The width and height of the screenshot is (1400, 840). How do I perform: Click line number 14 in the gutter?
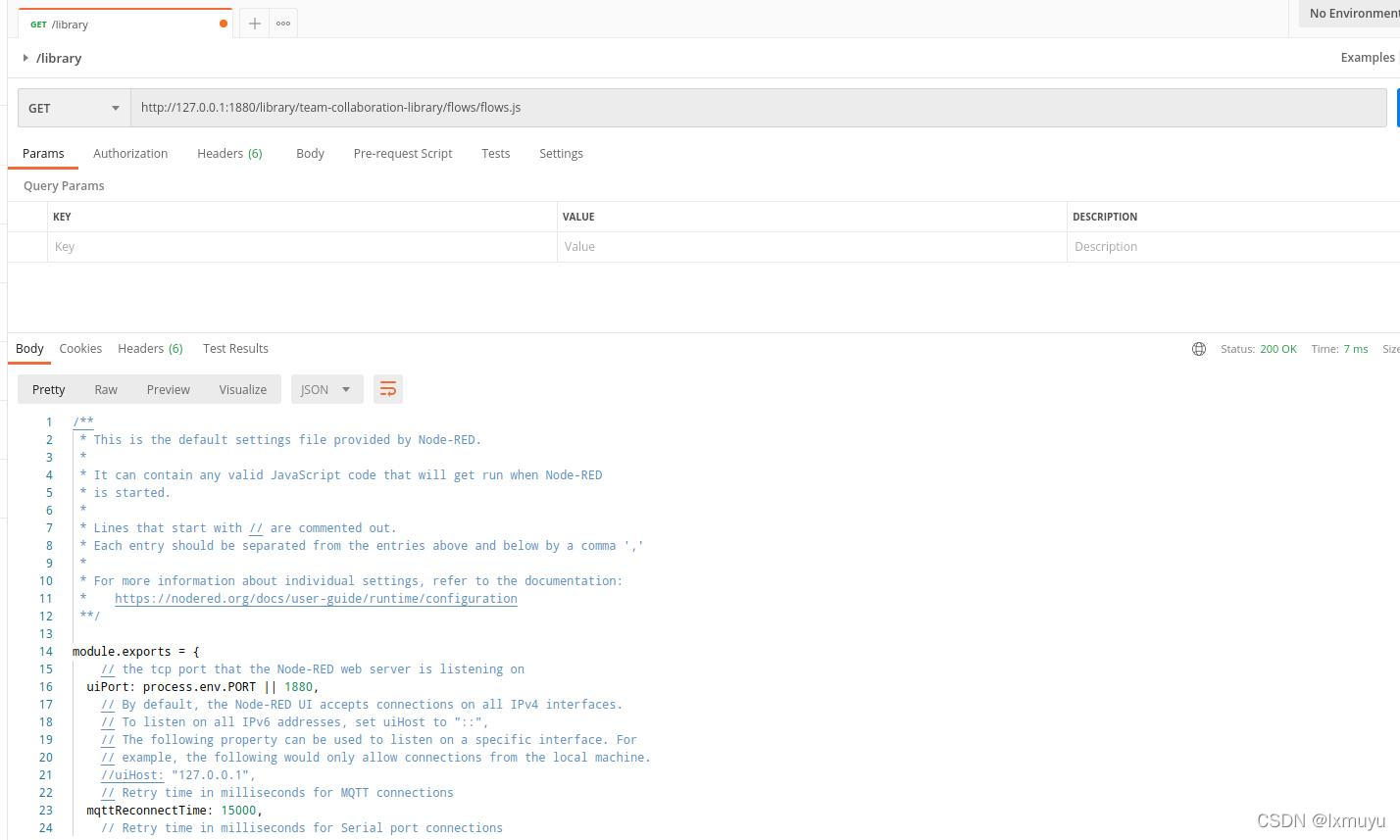46,652
